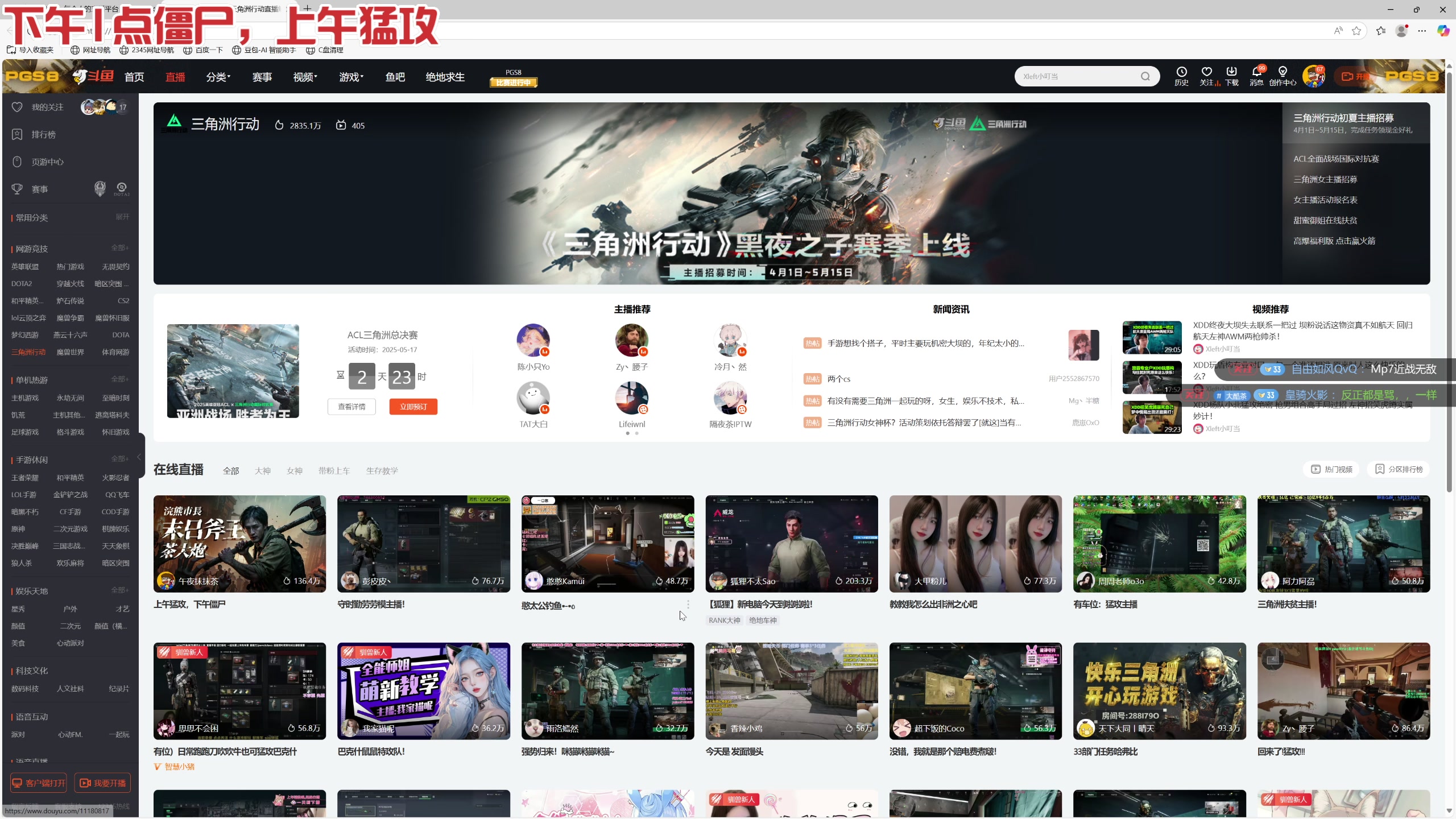The image size is (1456, 819).
Task: Focus the search input field
Action: click(x=1078, y=76)
